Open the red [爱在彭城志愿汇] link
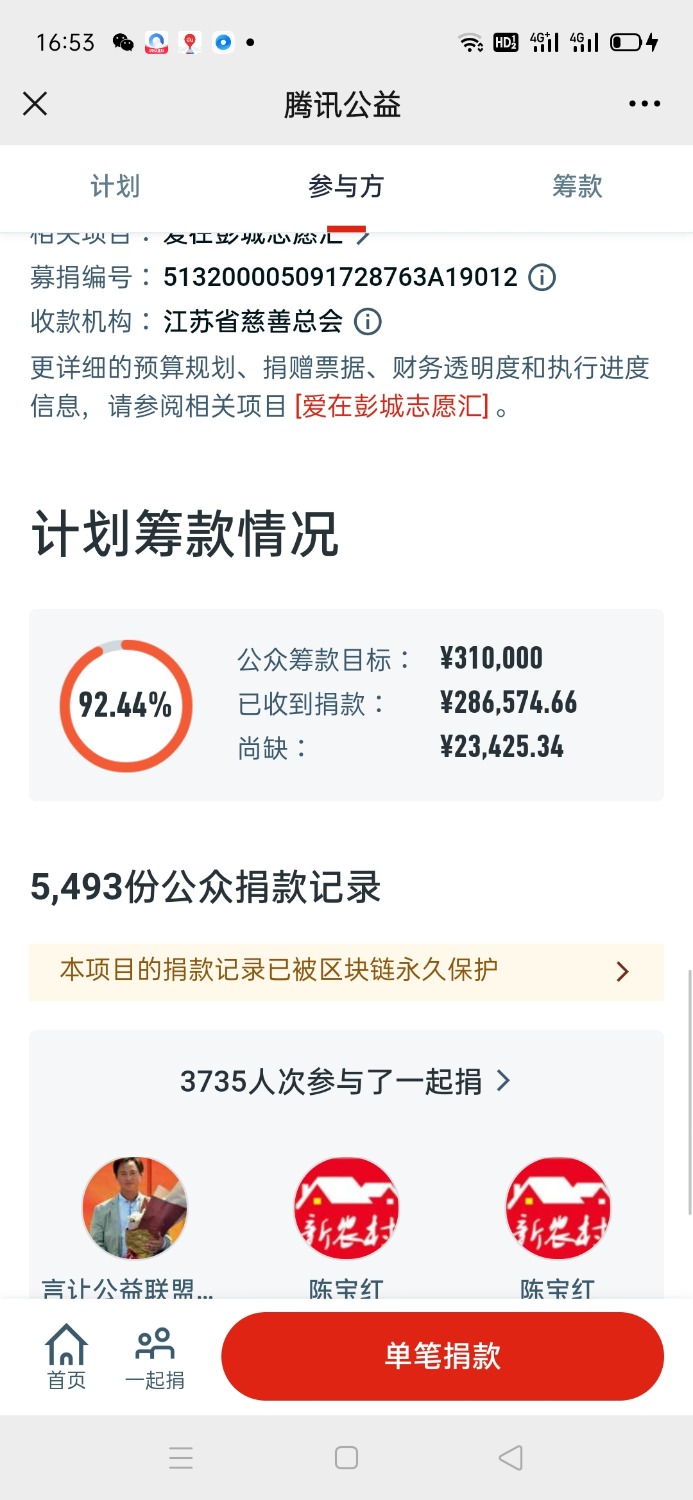The image size is (693, 1500). pos(391,408)
